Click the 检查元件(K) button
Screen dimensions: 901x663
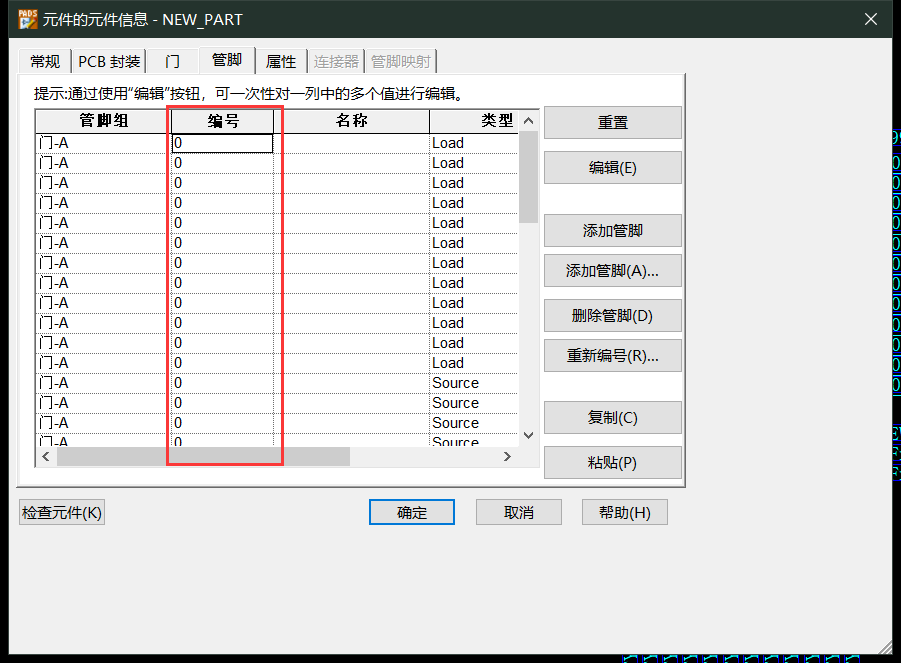61,512
